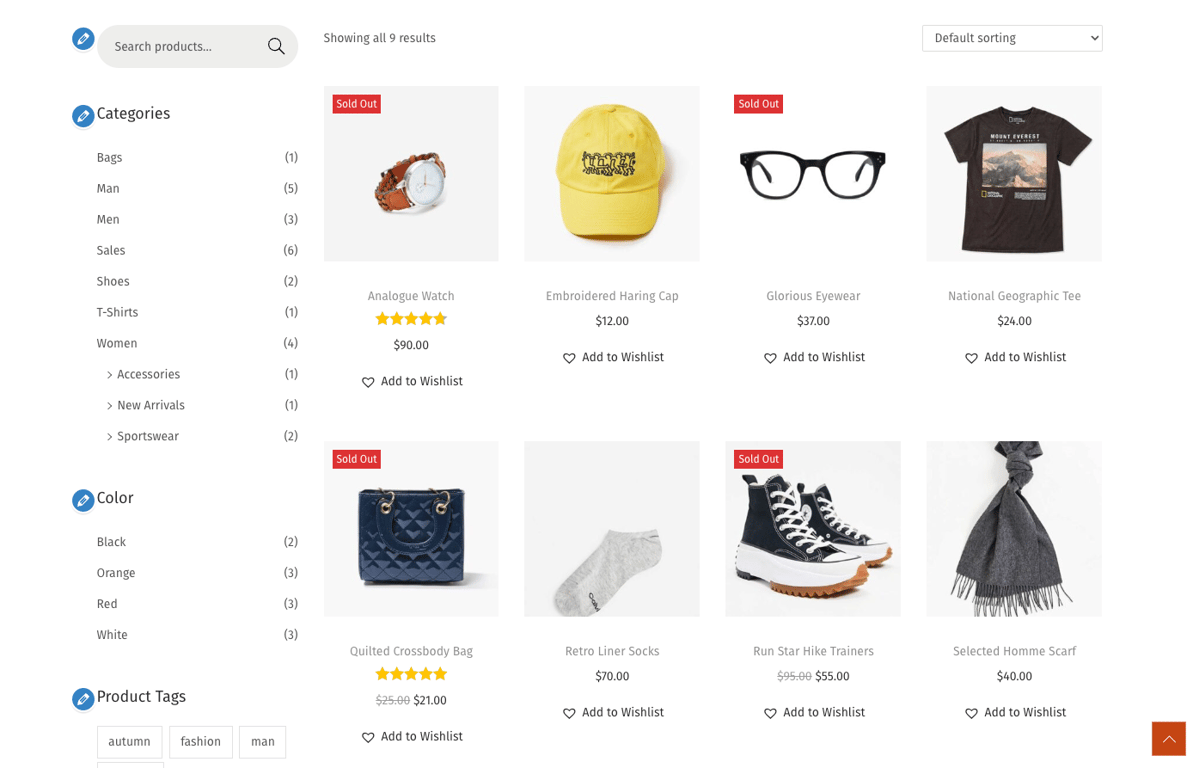Filter products by the Orange color
The width and height of the screenshot is (1193, 768).
[115, 573]
